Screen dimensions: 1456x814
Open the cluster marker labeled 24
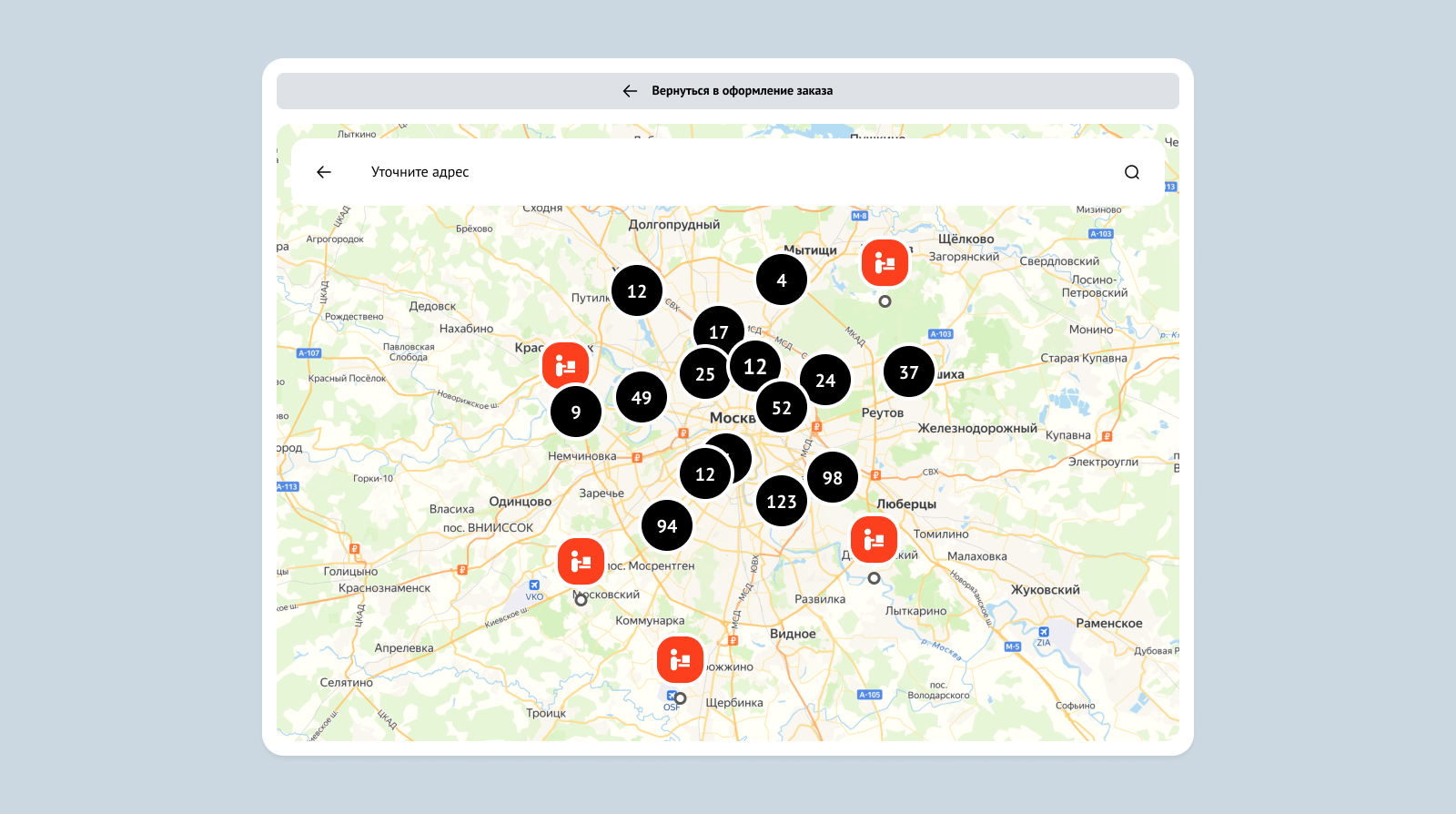[x=826, y=381]
